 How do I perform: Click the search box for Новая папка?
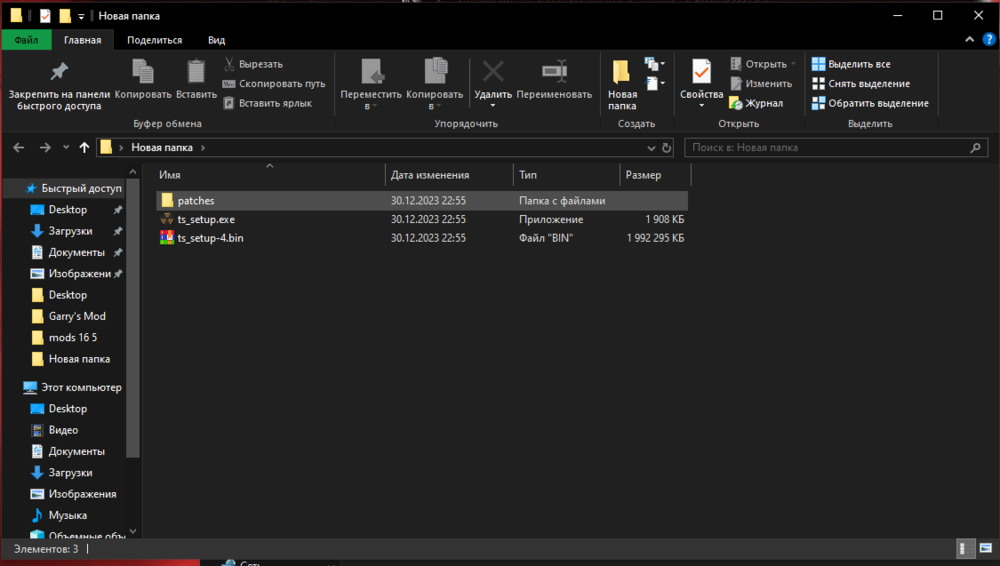(830, 147)
